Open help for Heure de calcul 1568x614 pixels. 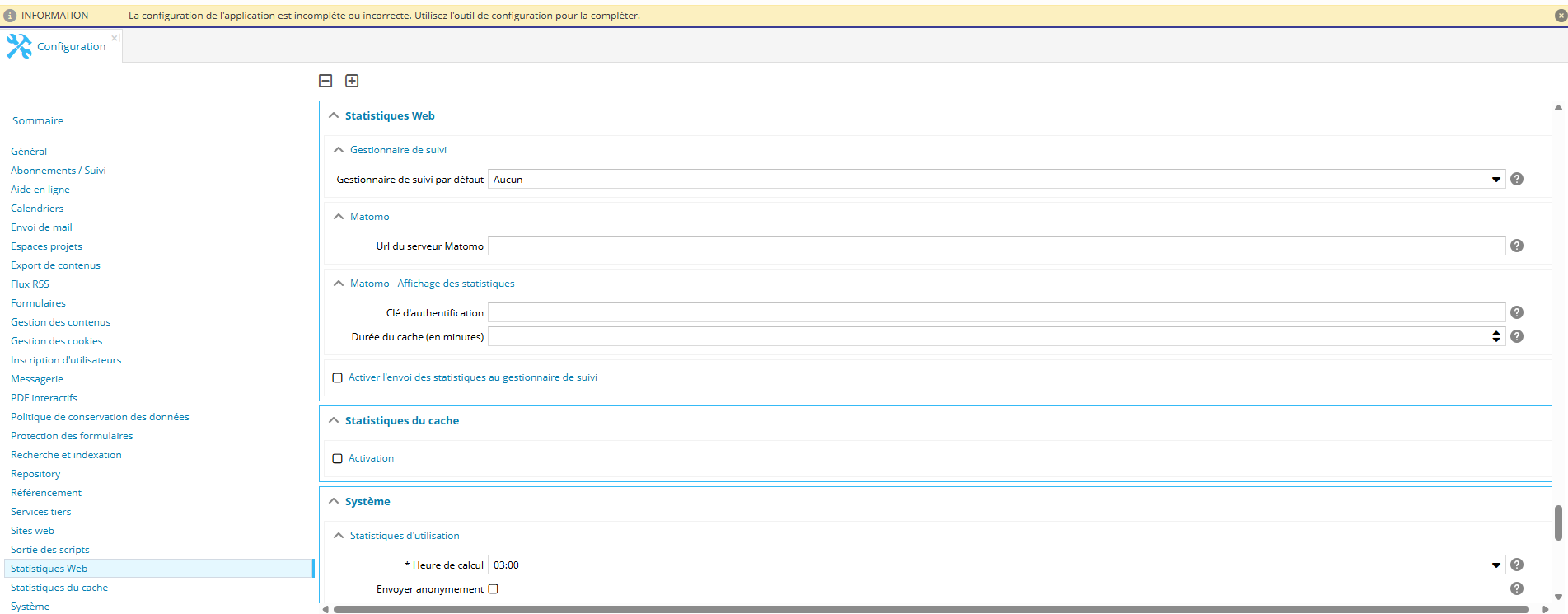[x=1517, y=565]
